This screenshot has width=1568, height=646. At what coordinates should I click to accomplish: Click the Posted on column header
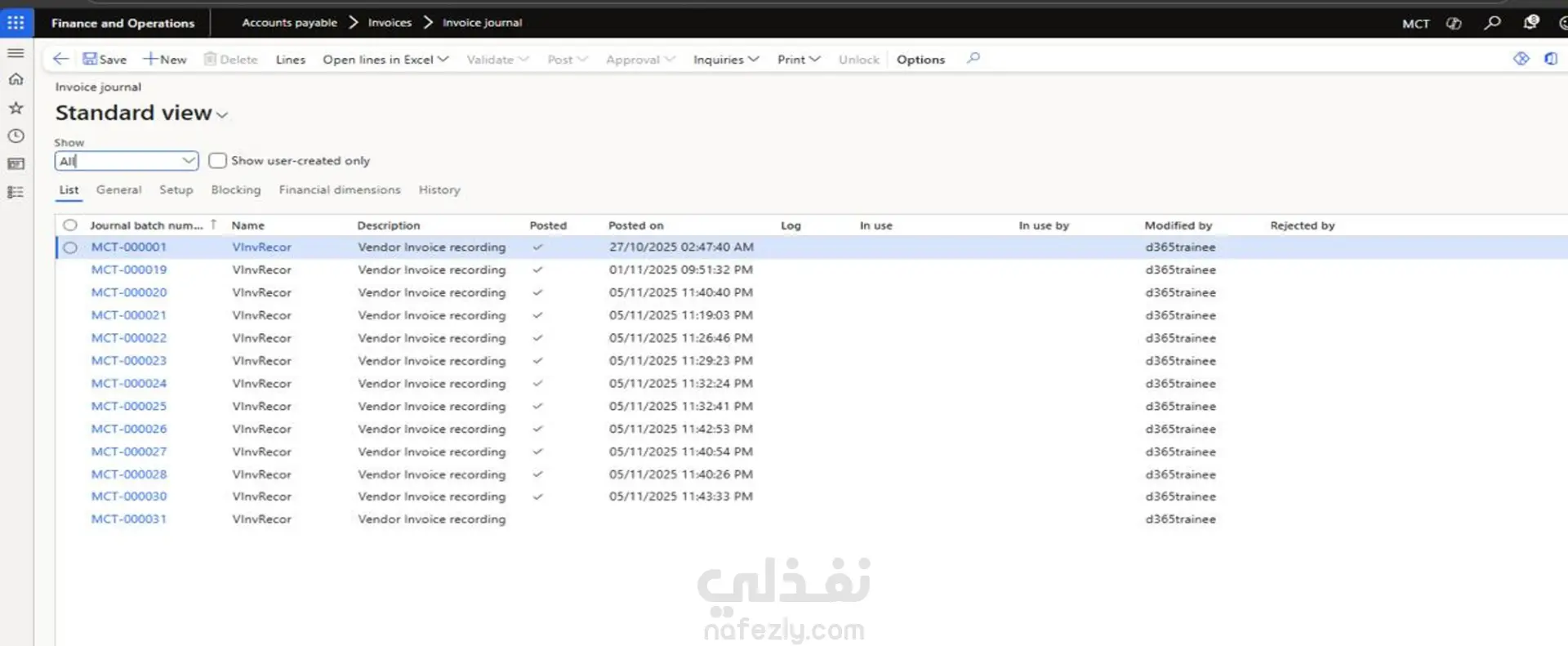tap(636, 225)
